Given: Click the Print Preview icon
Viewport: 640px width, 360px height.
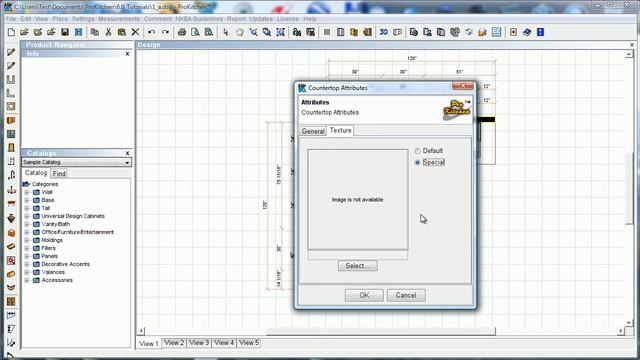Looking at the screenshot, I should pyautogui.click(x=195, y=32).
